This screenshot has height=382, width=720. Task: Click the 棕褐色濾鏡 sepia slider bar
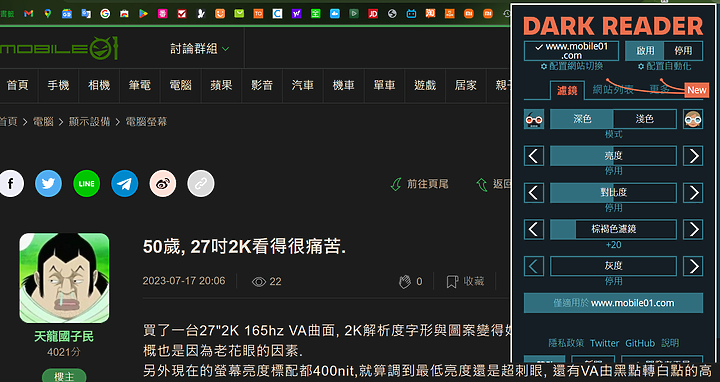pyautogui.click(x=613, y=229)
